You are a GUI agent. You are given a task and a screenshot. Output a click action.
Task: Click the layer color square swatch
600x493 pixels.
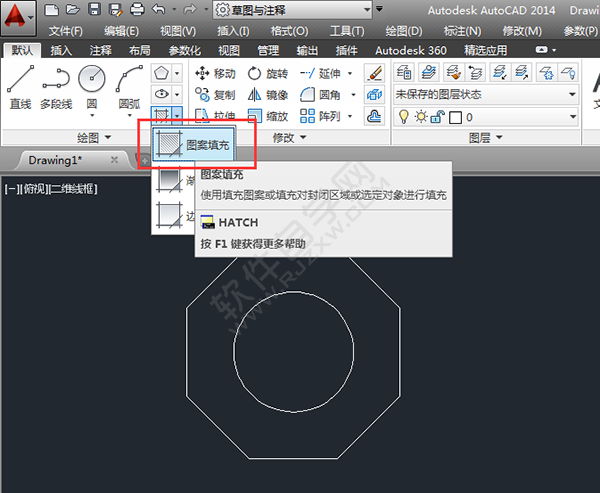pyautogui.click(x=455, y=118)
